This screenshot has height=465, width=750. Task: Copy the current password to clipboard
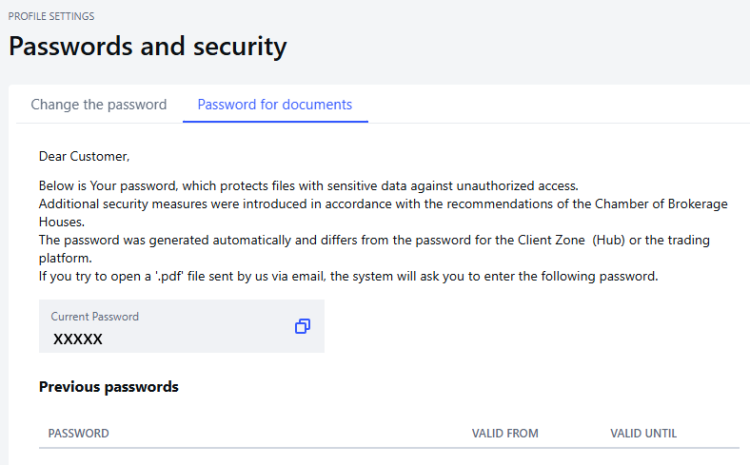coord(302,326)
